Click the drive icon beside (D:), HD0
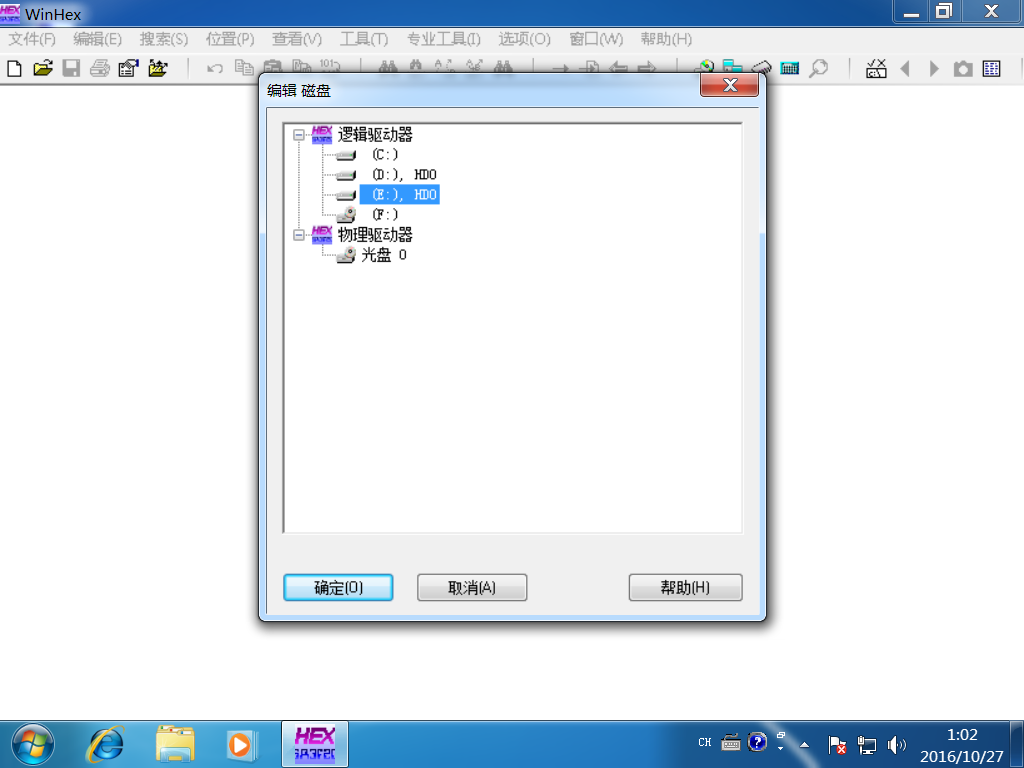 pyautogui.click(x=346, y=175)
